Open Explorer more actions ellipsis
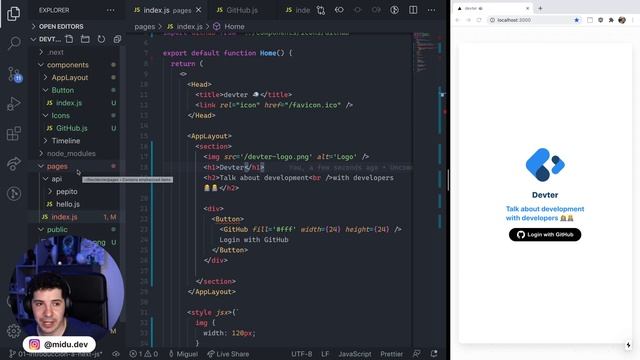The height and width of the screenshot is (360, 640). click(111, 10)
